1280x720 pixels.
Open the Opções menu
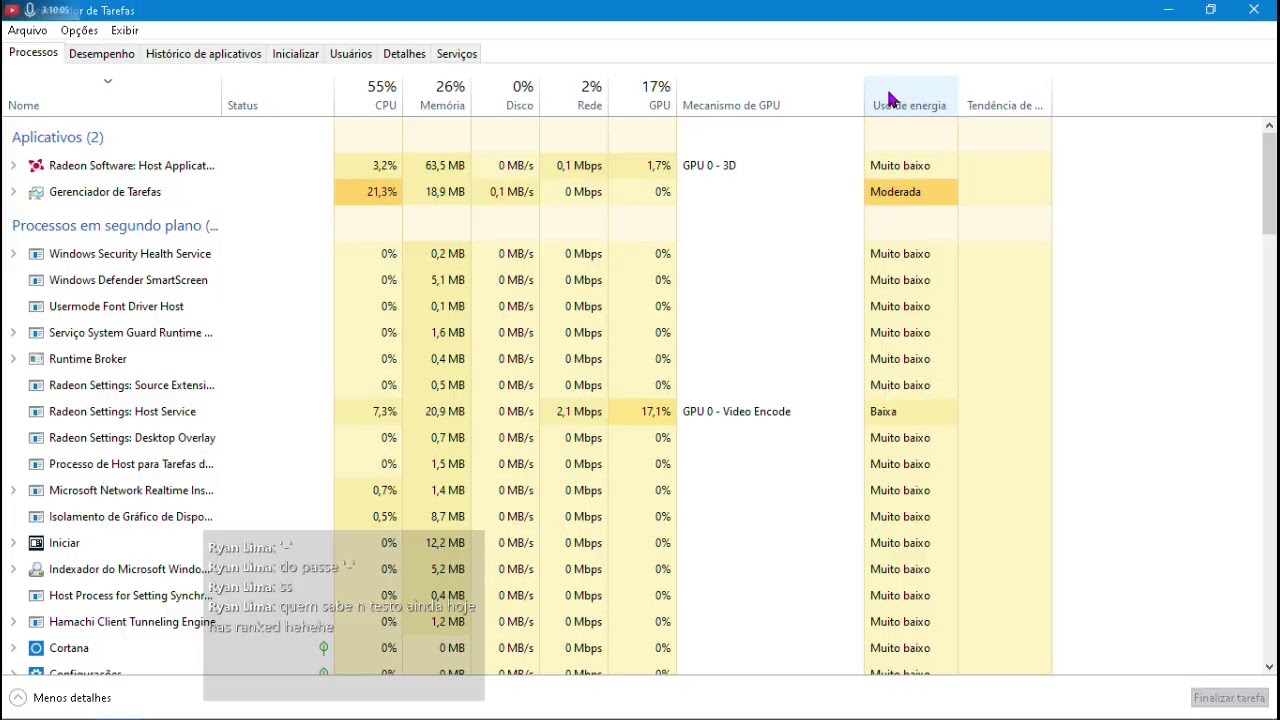(x=79, y=31)
